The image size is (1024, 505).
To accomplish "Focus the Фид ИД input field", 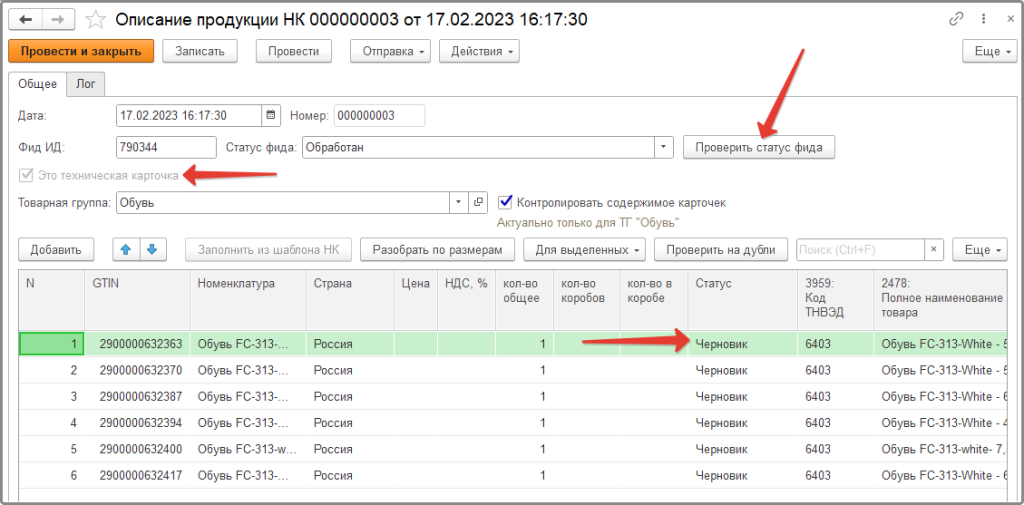I will (166, 147).
